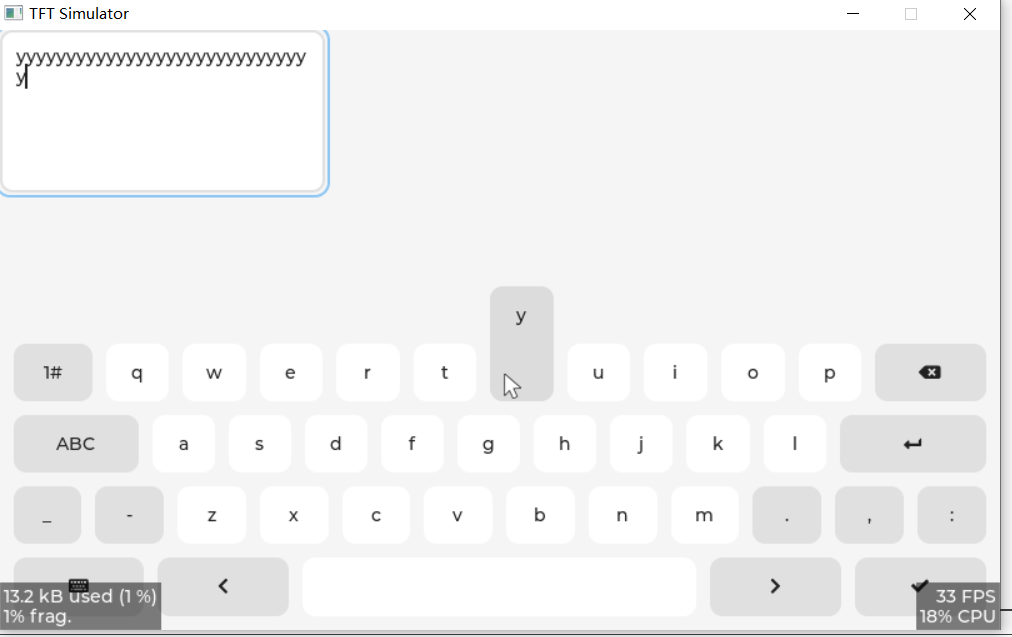Tap the letter g key
1012x637 pixels.
(x=488, y=443)
